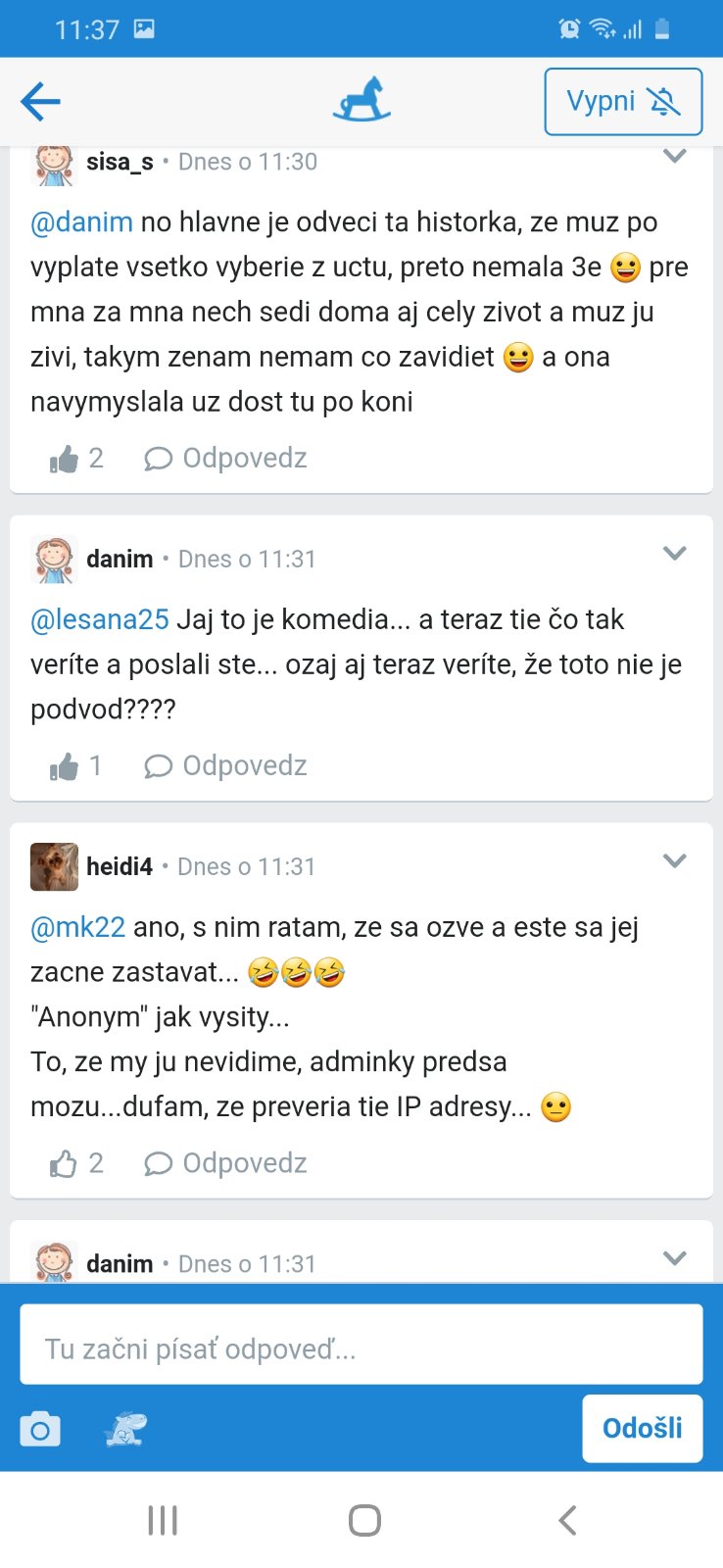This screenshot has height=1568, width=723.
Task: Open the @mk22 mention link
Action: click(x=78, y=927)
